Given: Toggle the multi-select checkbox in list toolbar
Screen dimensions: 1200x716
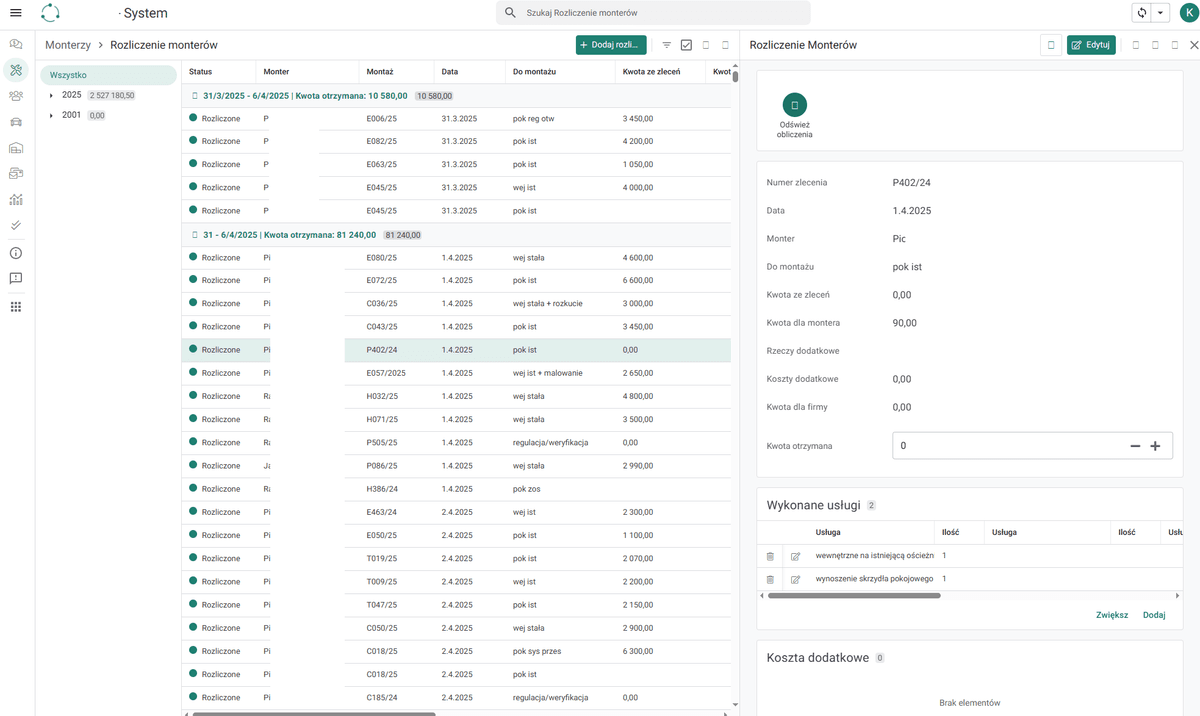Looking at the screenshot, I should pyautogui.click(x=686, y=45).
